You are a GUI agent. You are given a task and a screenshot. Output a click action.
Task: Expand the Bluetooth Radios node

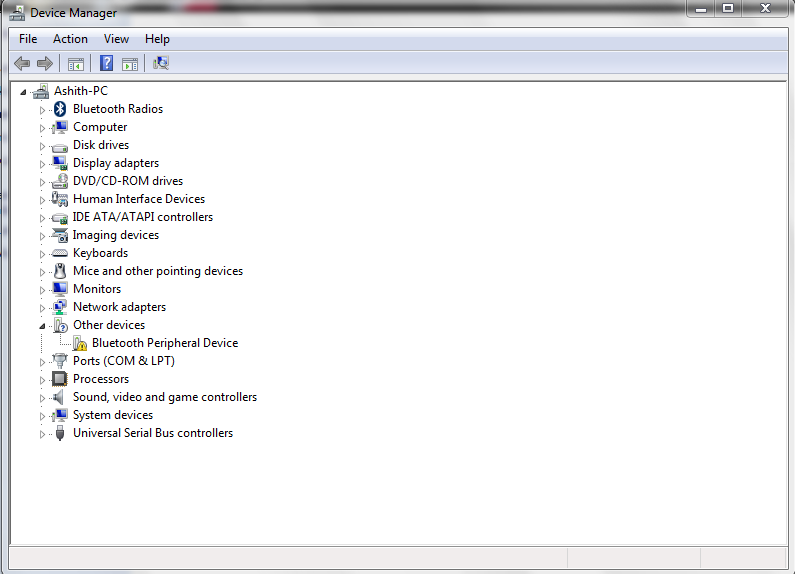point(42,110)
